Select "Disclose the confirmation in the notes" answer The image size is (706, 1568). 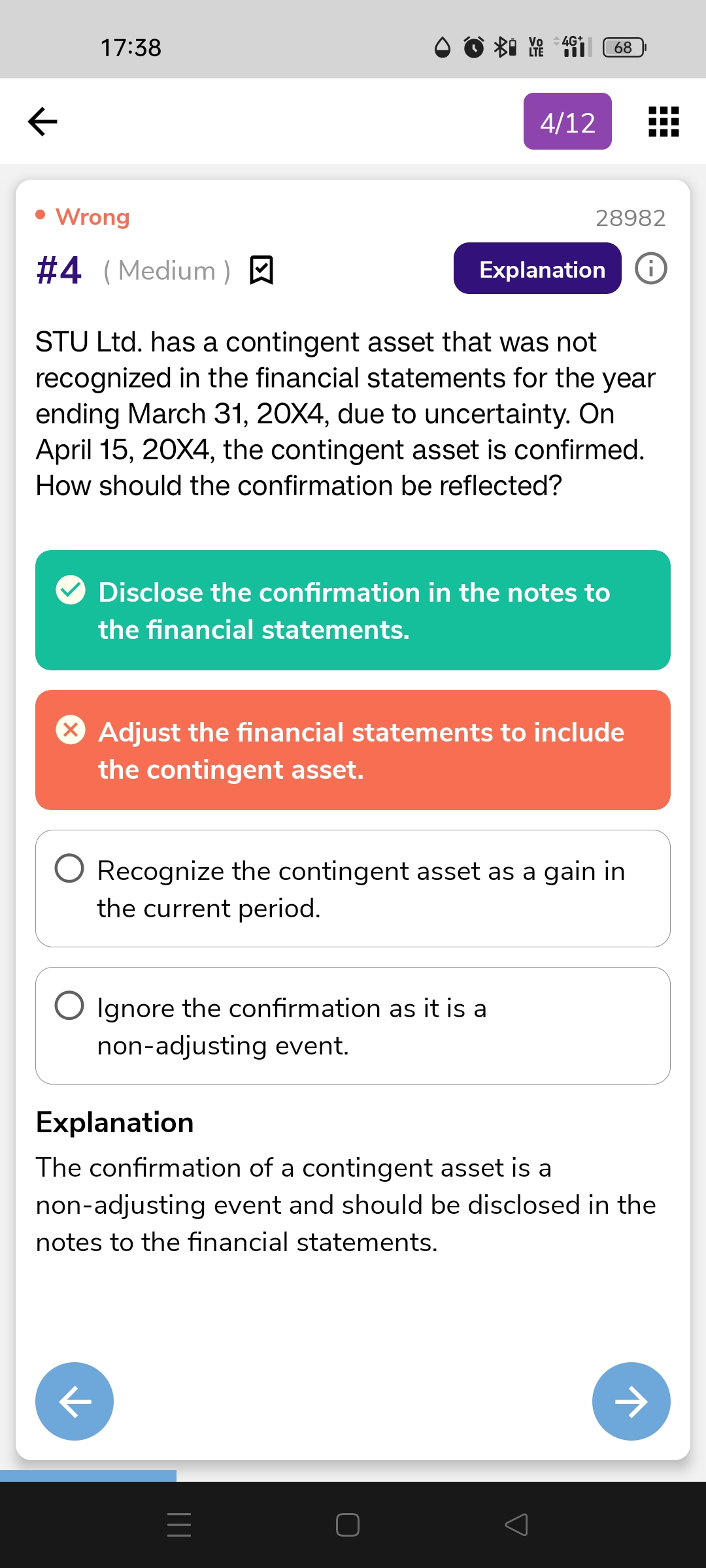pos(353,610)
